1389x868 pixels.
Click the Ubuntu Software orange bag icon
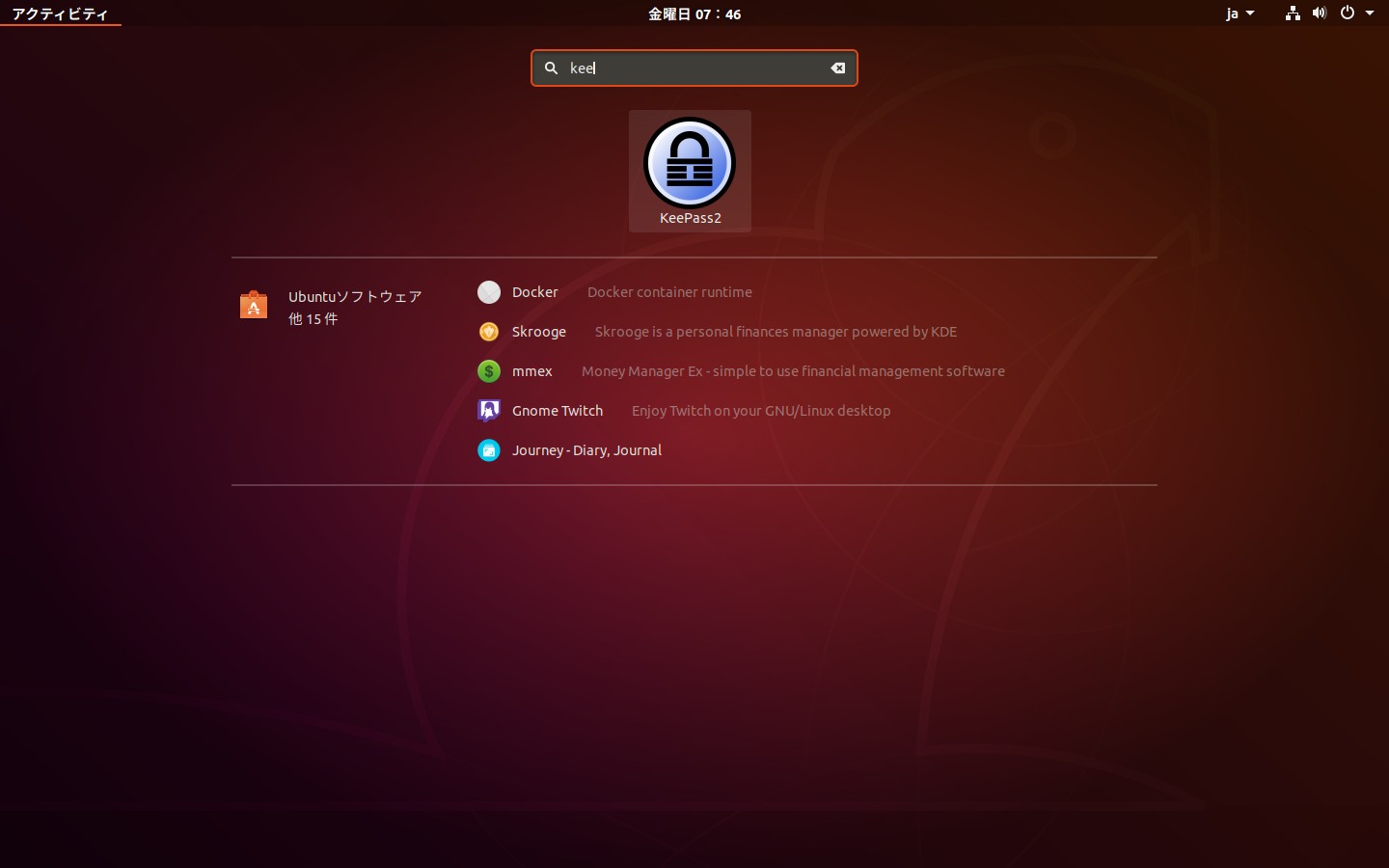click(x=254, y=305)
